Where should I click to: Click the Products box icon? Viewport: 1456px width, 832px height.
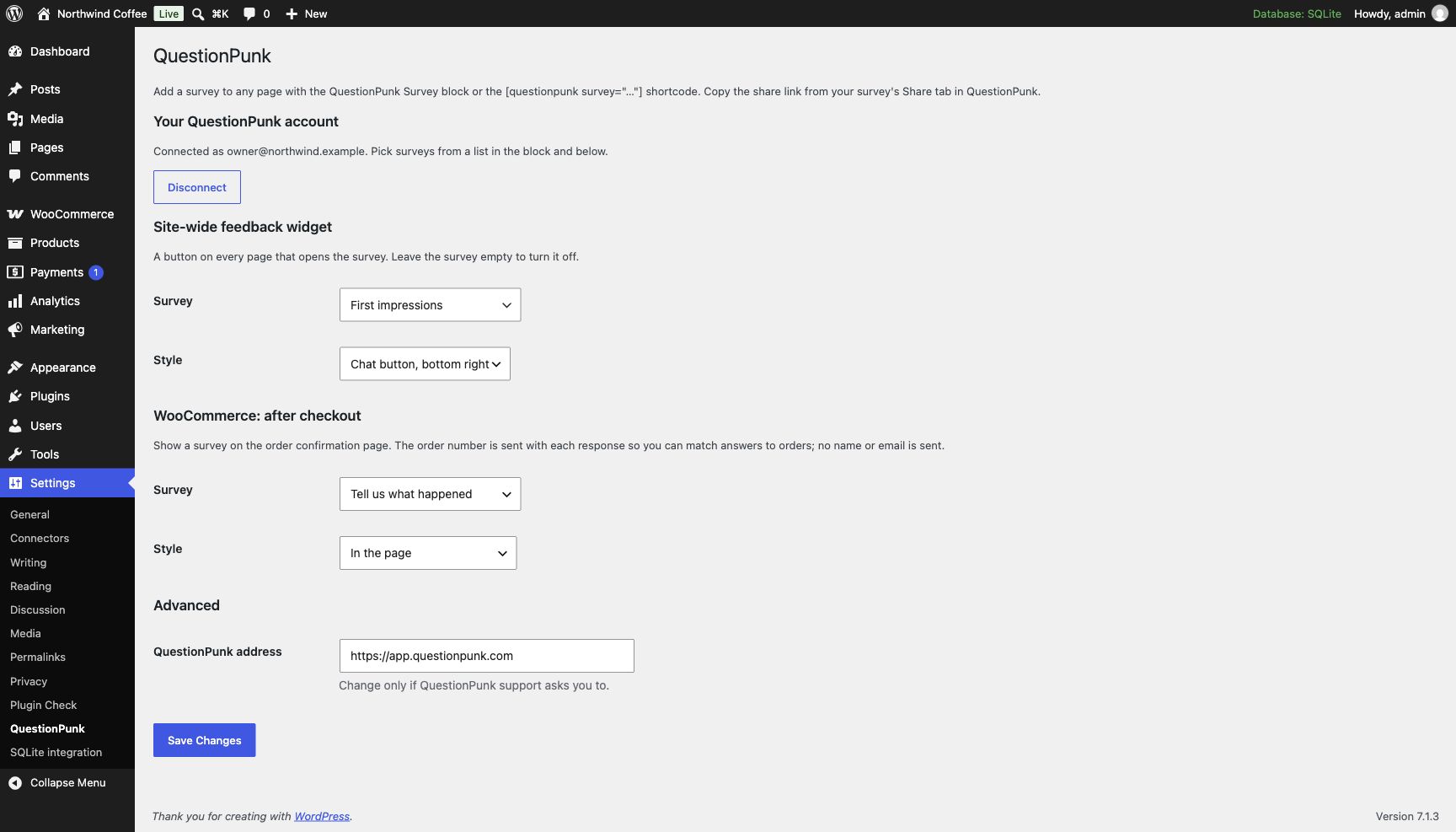[15, 243]
